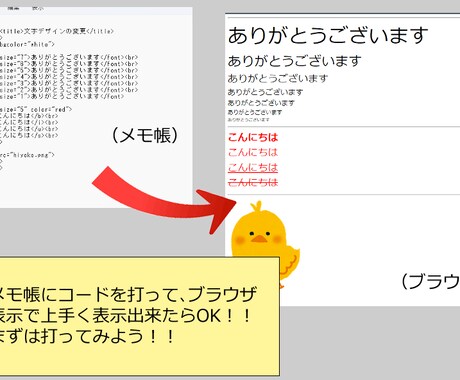
Task: Click the size="6" code line in Notepad
Action: [69, 64]
